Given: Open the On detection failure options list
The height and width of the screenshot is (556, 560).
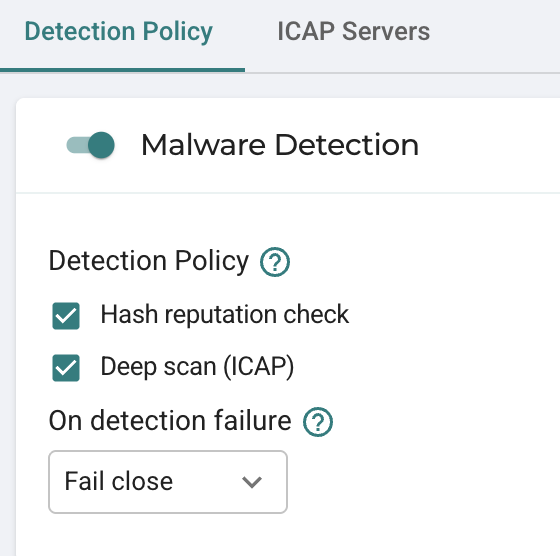Looking at the screenshot, I should pyautogui.click(x=168, y=482).
